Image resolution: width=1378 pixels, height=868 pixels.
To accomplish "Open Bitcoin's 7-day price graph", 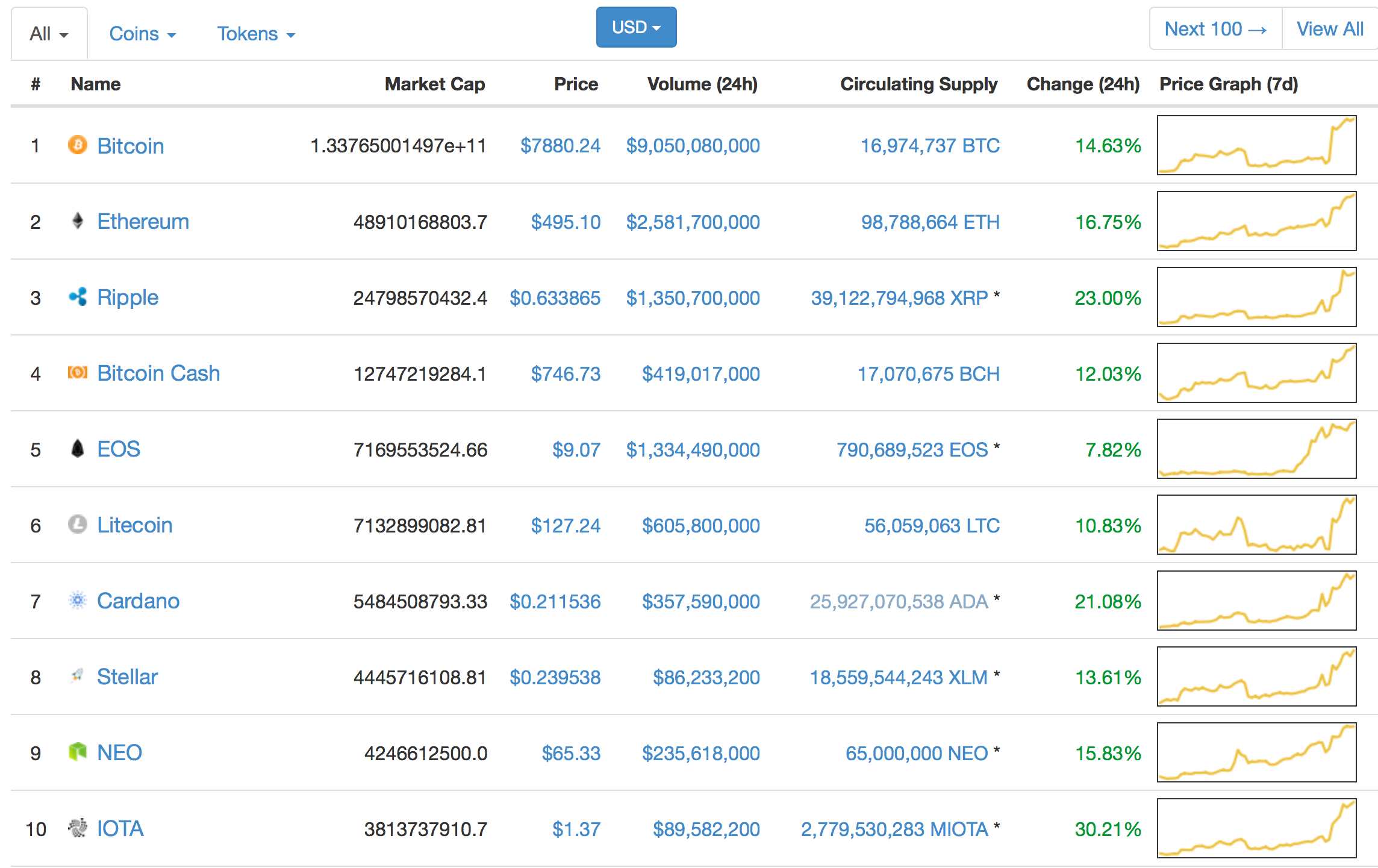I will coord(1256,145).
